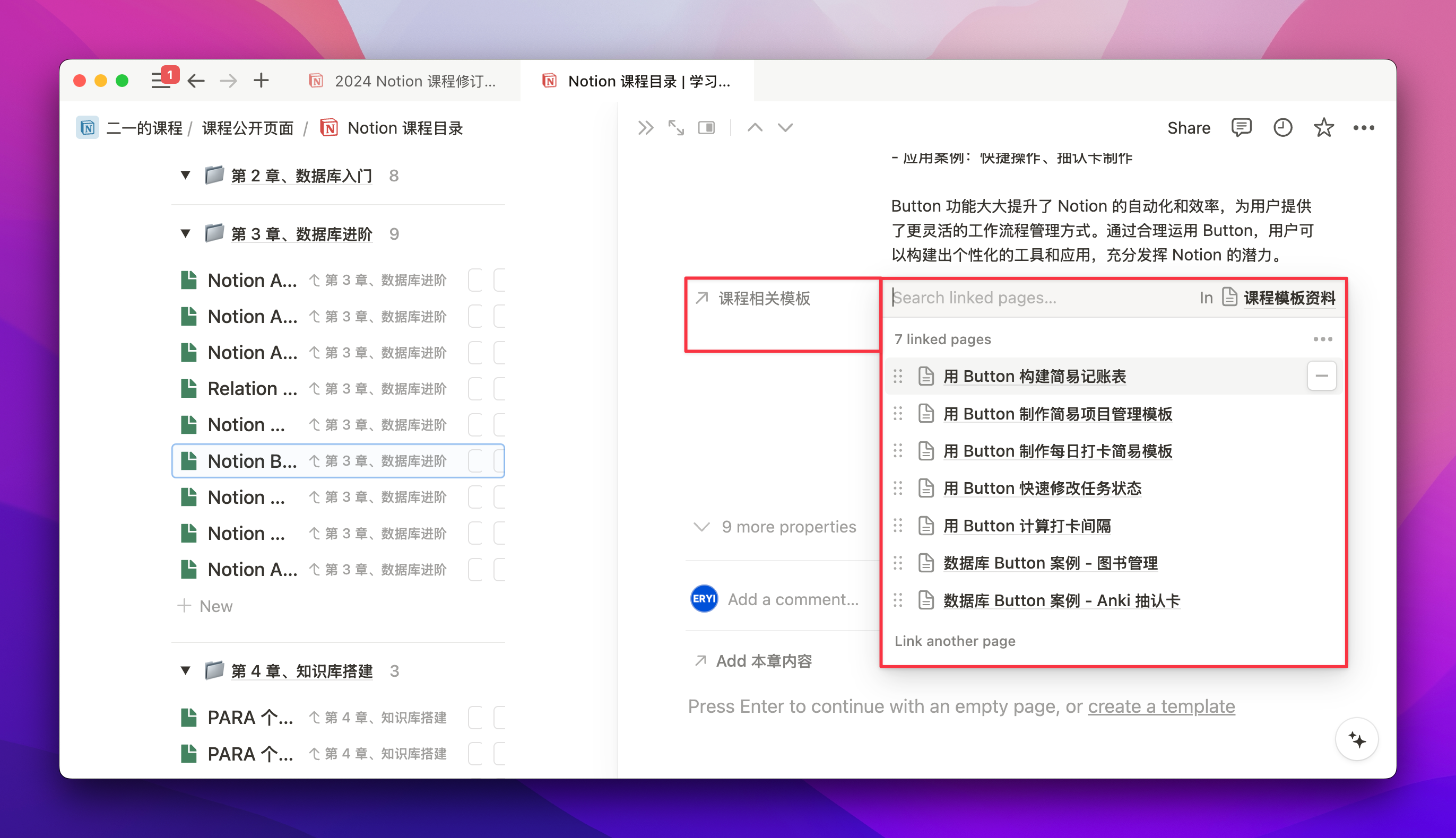Image resolution: width=1456 pixels, height=838 pixels.
Task: Toggle first checkbox in last Notion A... row
Action: (x=475, y=570)
